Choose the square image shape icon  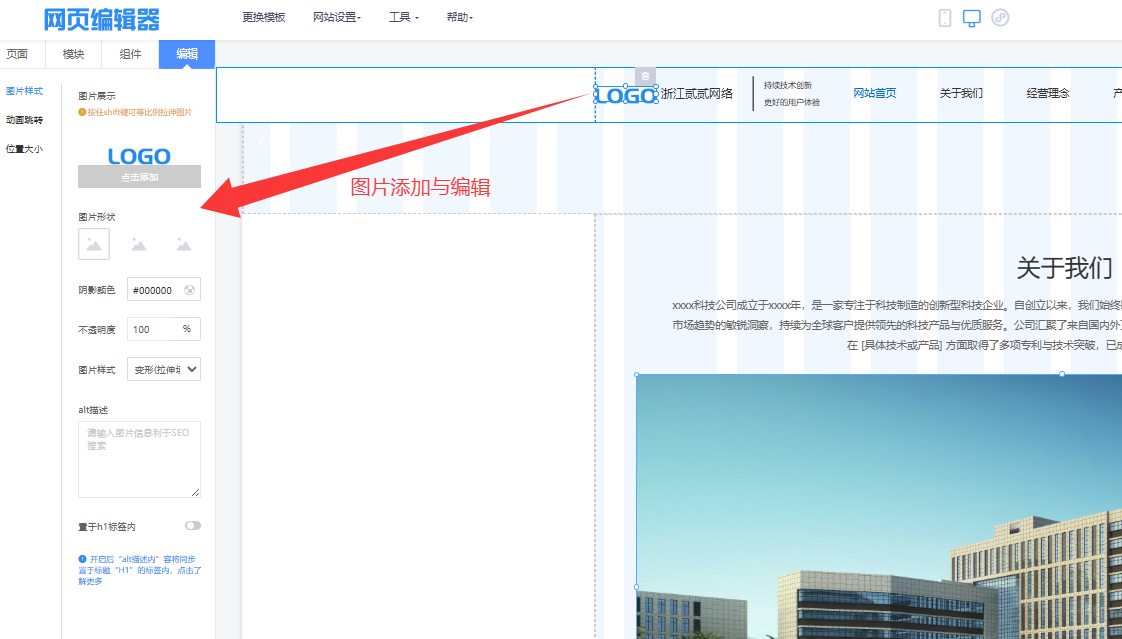[x=94, y=244]
